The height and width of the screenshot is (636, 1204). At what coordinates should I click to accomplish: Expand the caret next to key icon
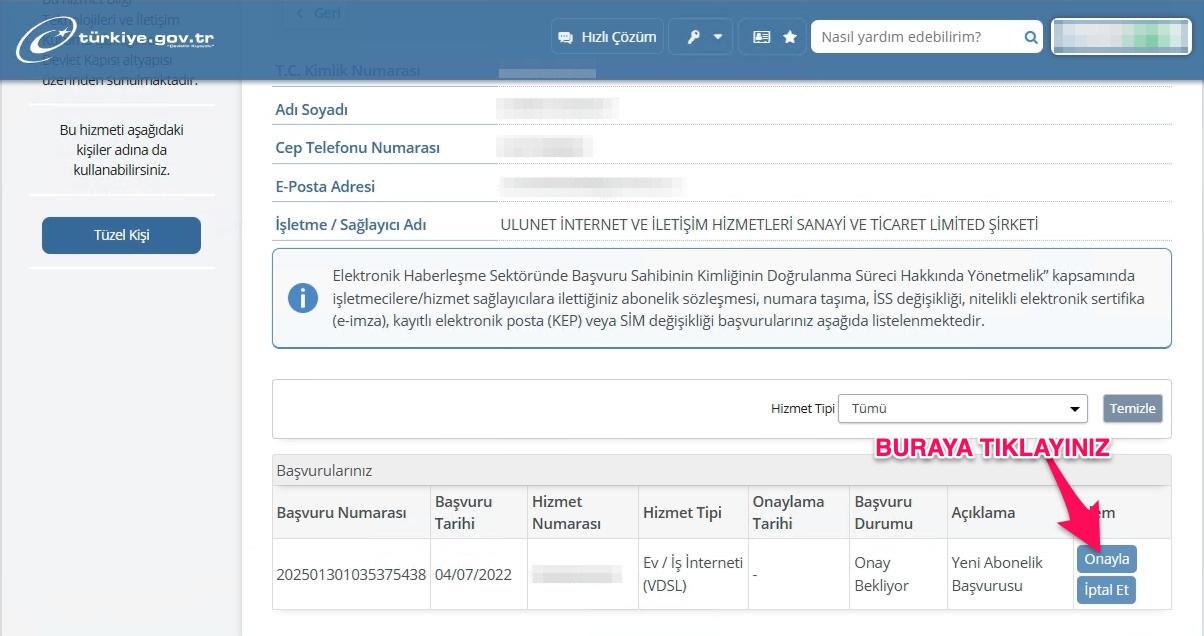718,37
